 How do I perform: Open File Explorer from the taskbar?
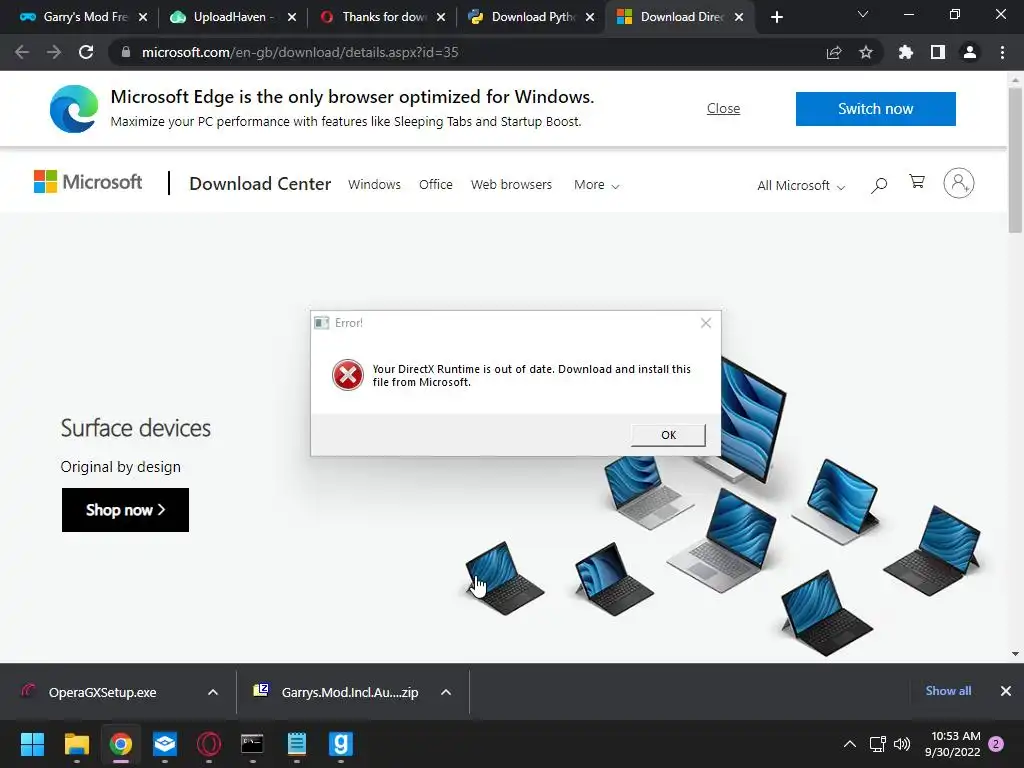pyautogui.click(x=76, y=744)
